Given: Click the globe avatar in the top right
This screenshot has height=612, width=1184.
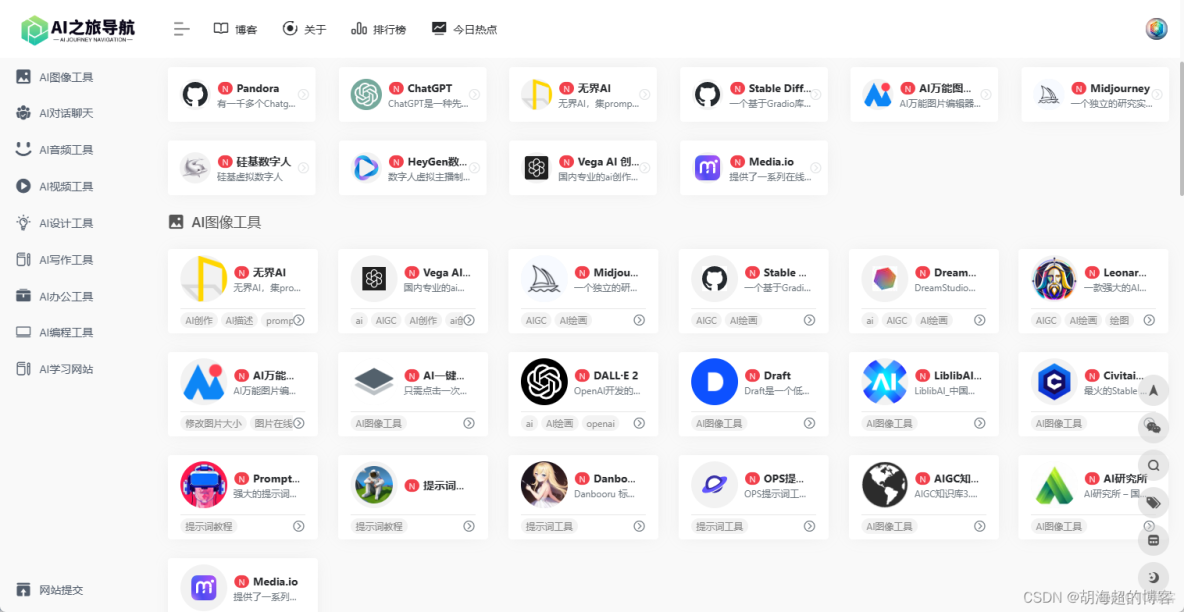Looking at the screenshot, I should coord(1156,28).
